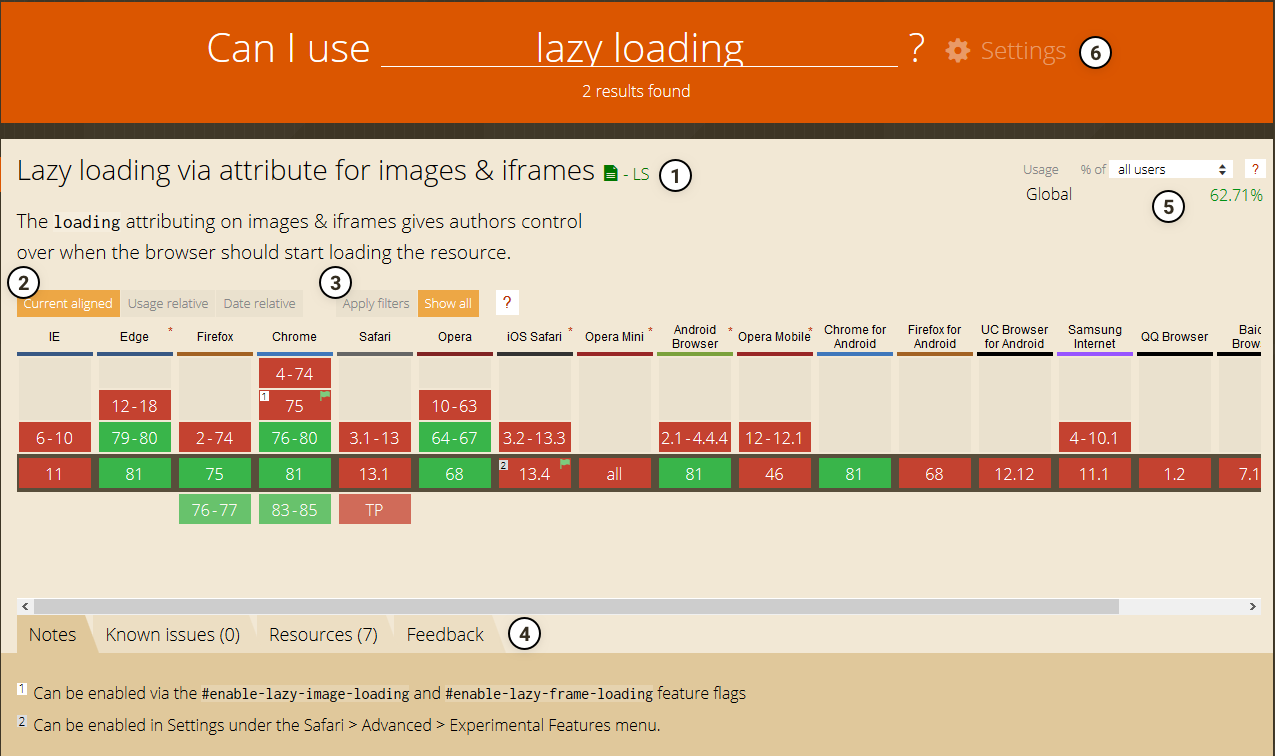Switch to Resources (7) tab
This screenshot has width=1275, height=756.
click(323, 634)
